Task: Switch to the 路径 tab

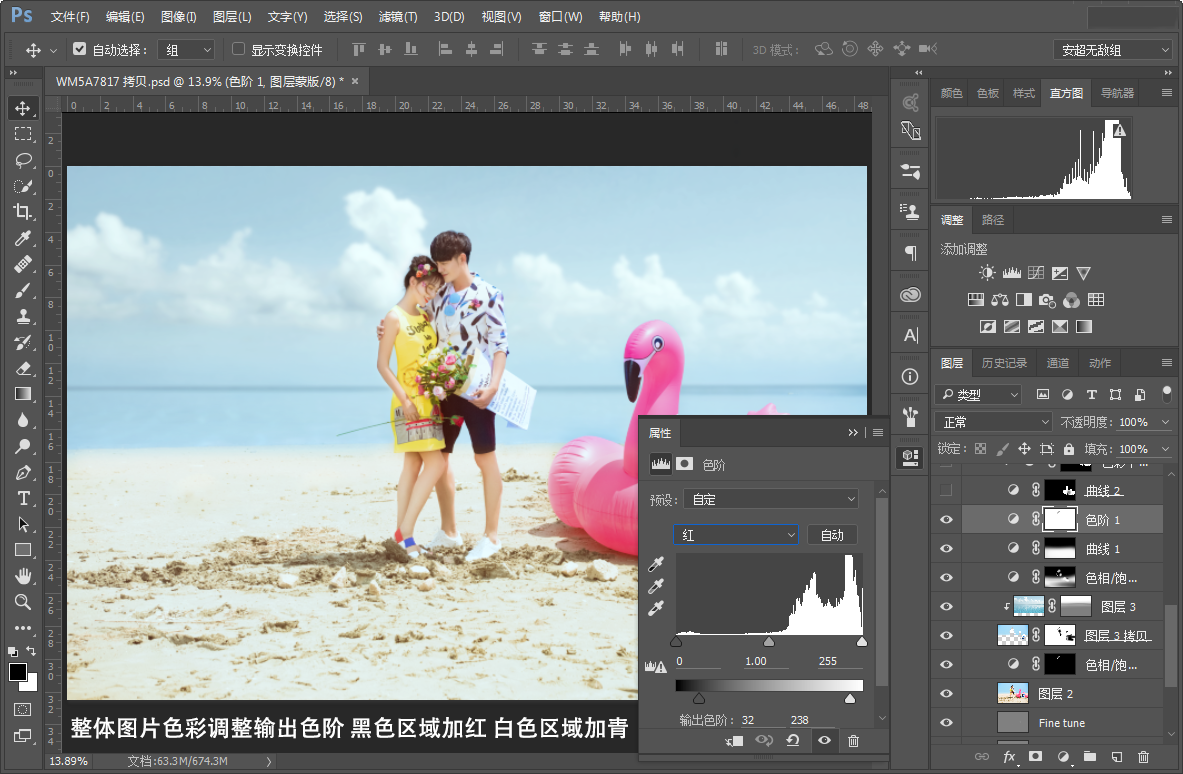Action: coord(993,220)
